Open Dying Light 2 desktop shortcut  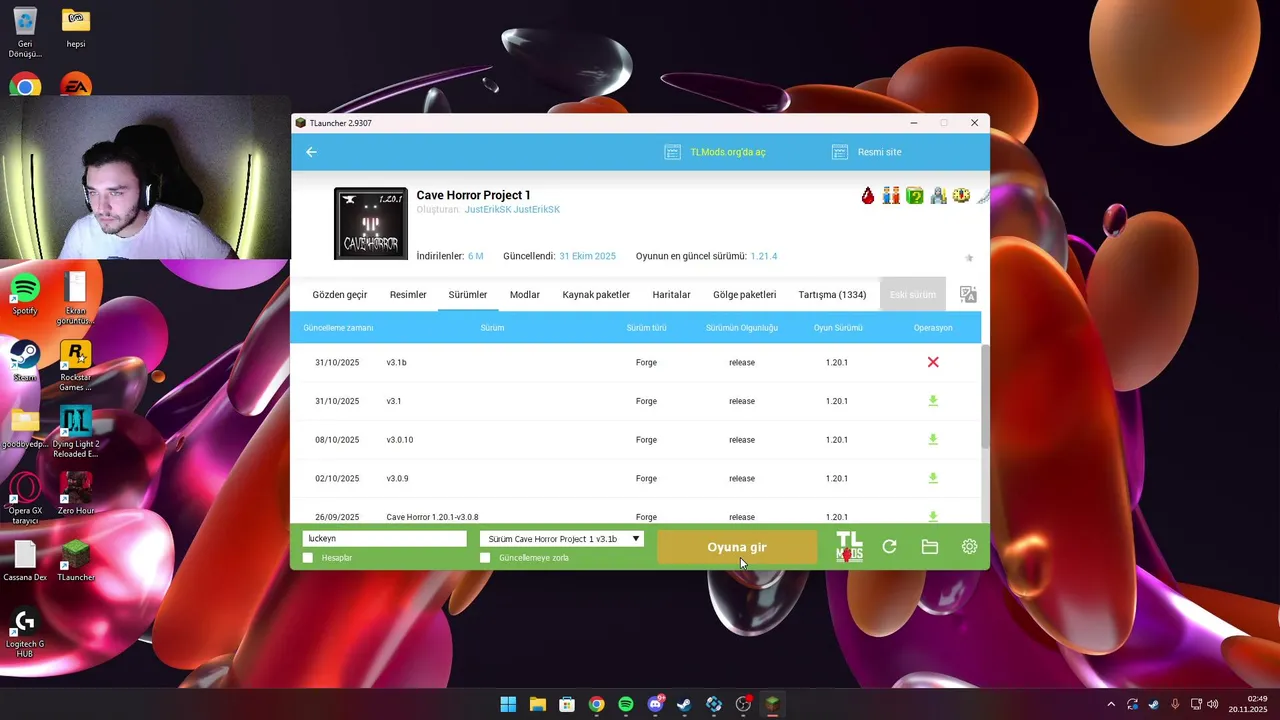click(75, 432)
